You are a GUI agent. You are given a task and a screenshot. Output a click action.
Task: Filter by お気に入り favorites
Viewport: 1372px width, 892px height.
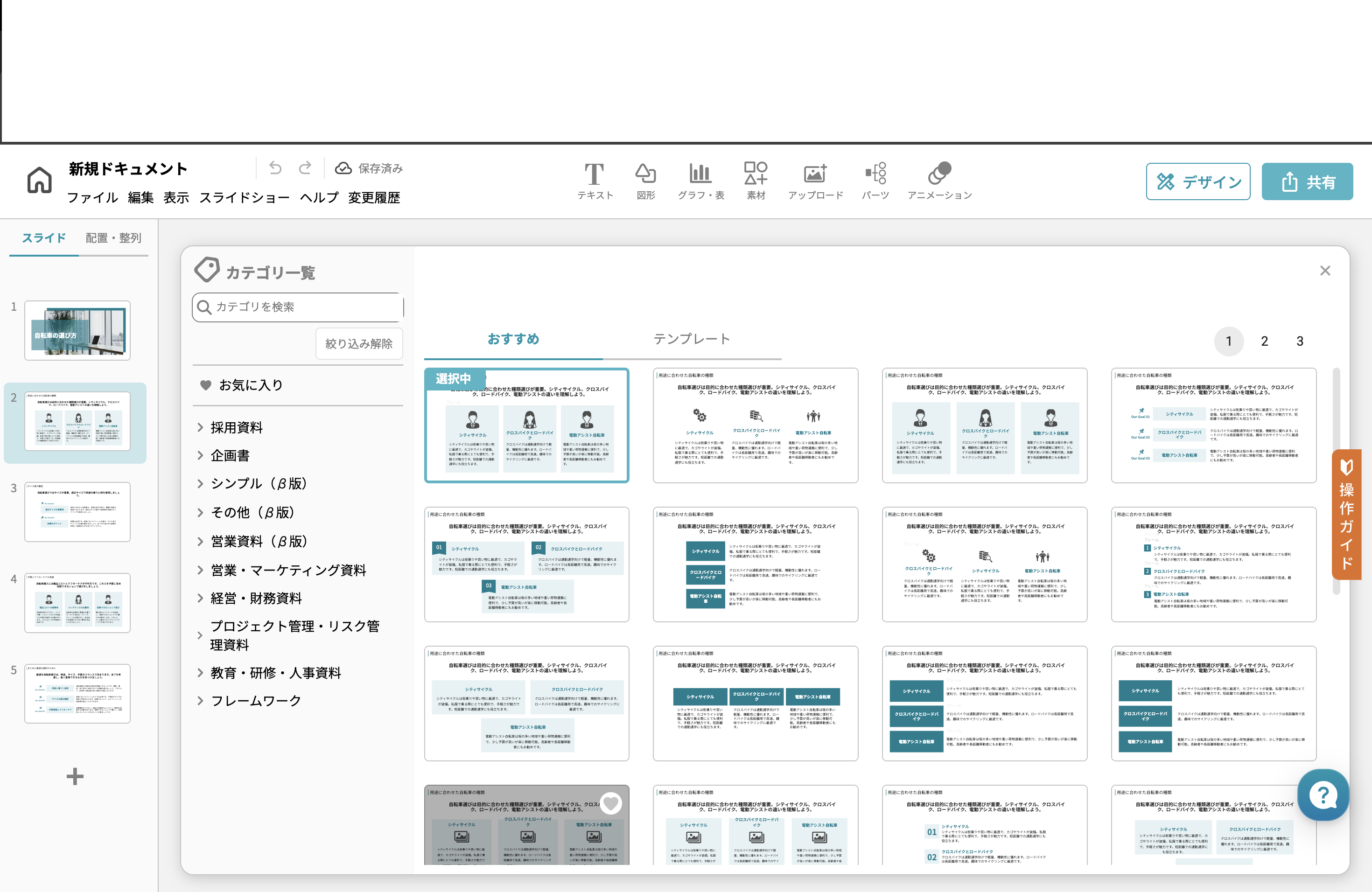click(x=241, y=385)
